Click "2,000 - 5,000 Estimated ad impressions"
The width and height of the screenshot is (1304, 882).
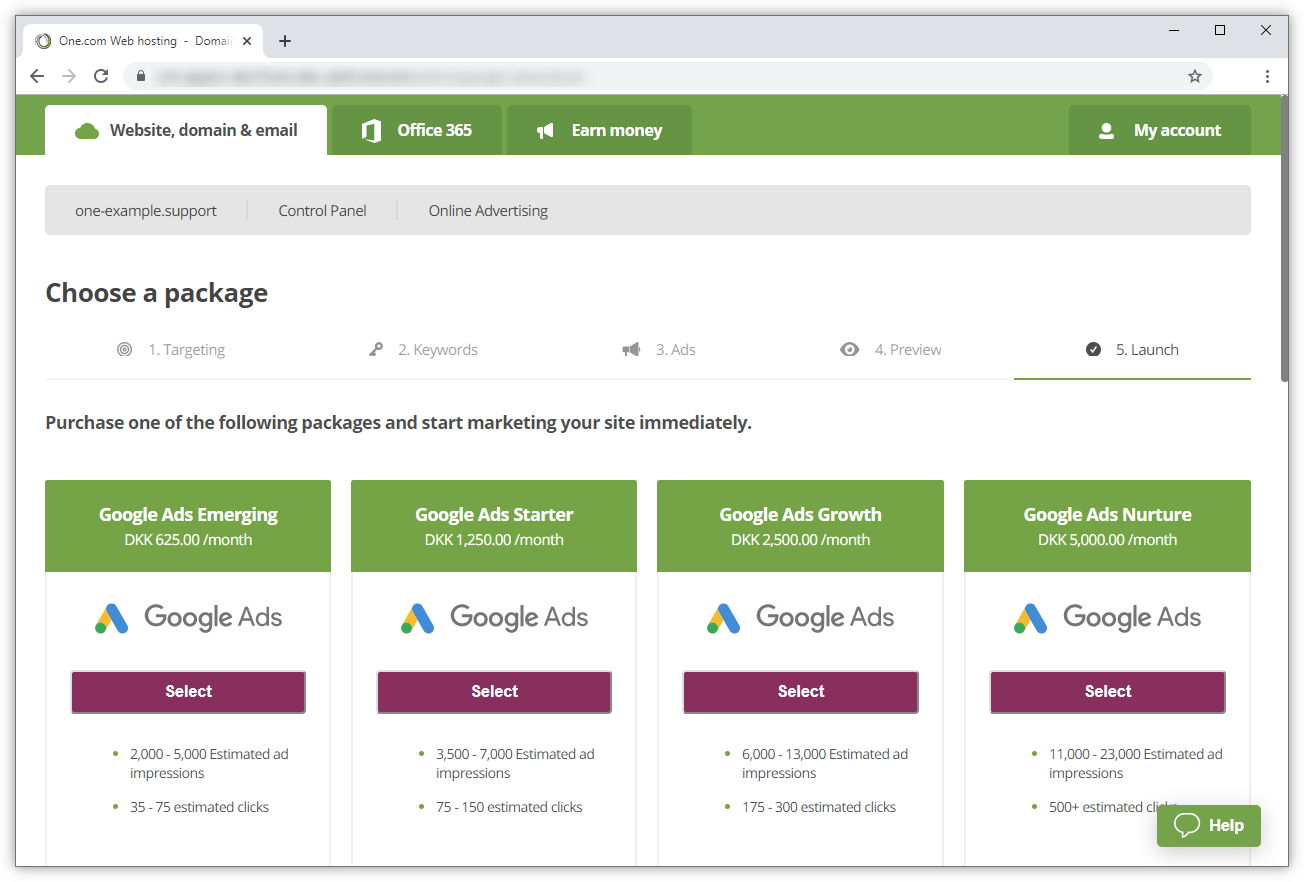point(209,764)
